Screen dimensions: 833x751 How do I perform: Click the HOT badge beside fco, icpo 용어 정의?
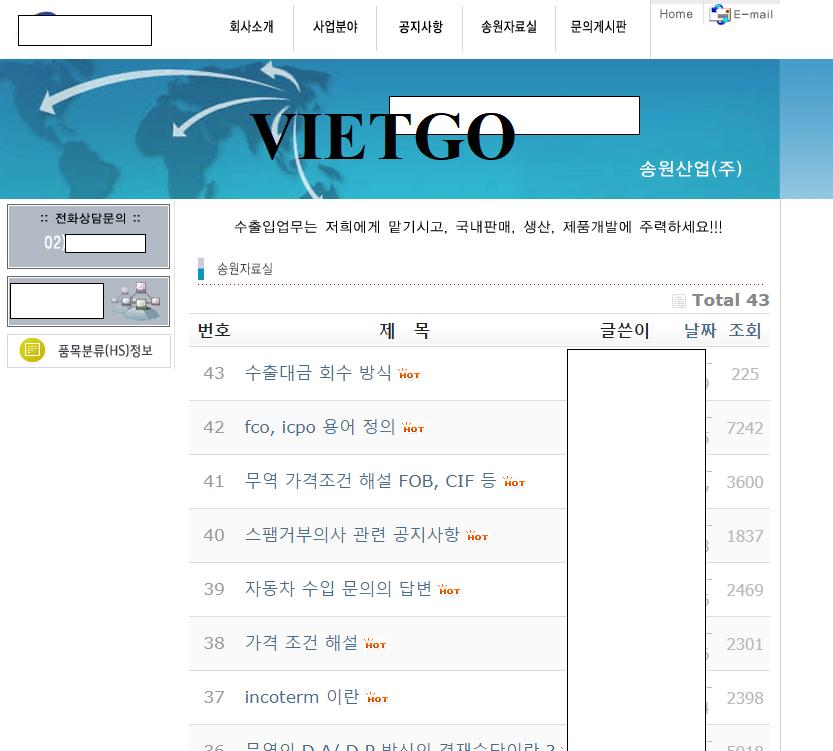413,428
